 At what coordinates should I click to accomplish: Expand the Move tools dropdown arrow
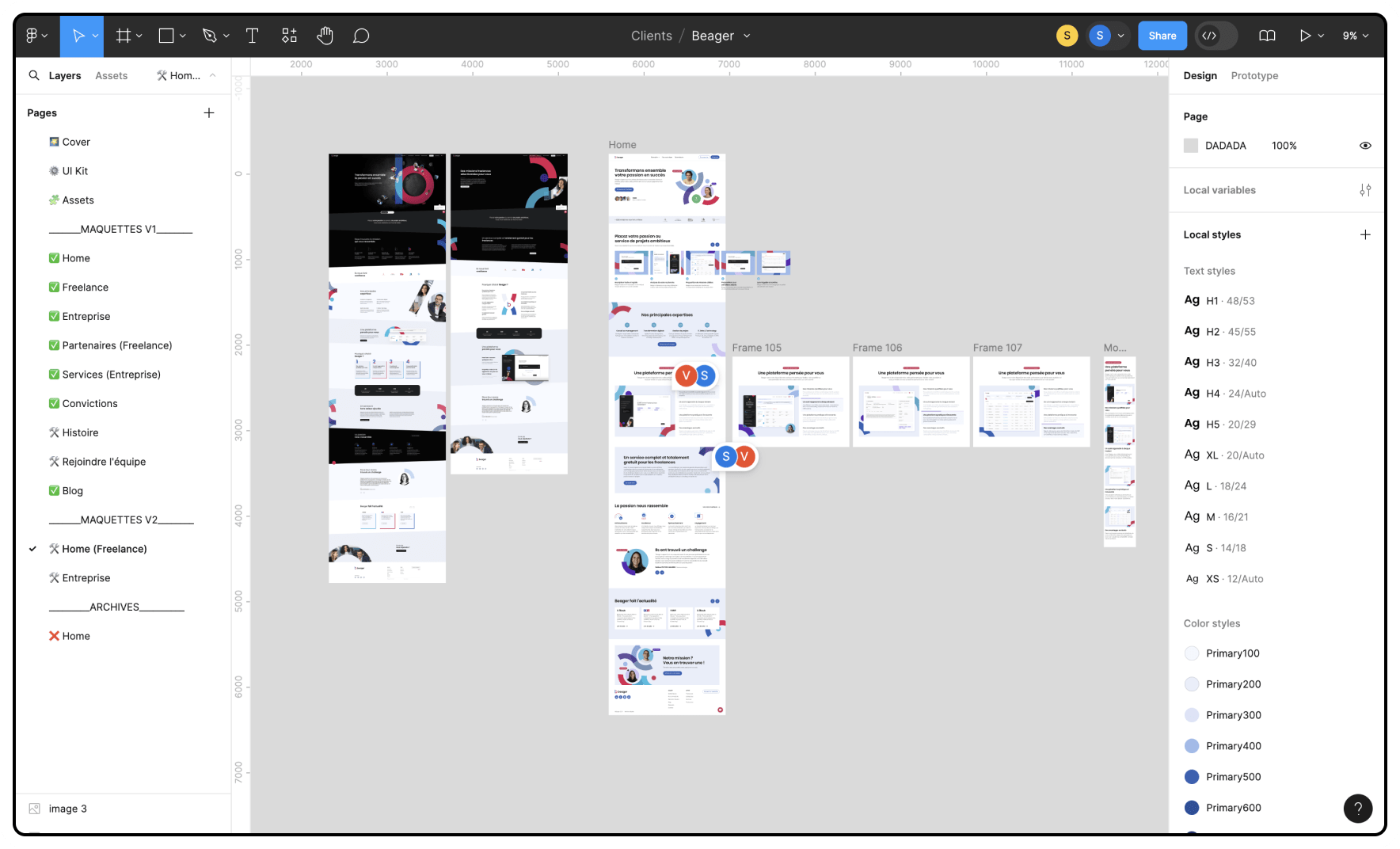(x=95, y=36)
